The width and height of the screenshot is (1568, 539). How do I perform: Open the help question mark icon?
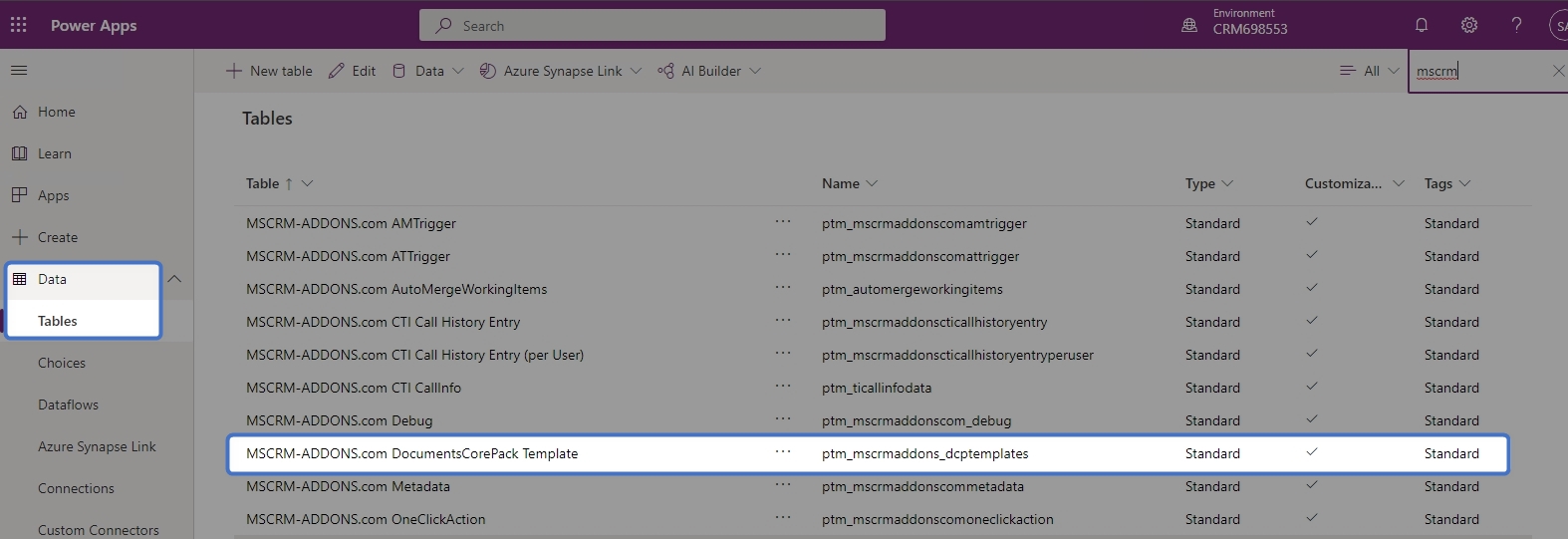(x=1516, y=25)
